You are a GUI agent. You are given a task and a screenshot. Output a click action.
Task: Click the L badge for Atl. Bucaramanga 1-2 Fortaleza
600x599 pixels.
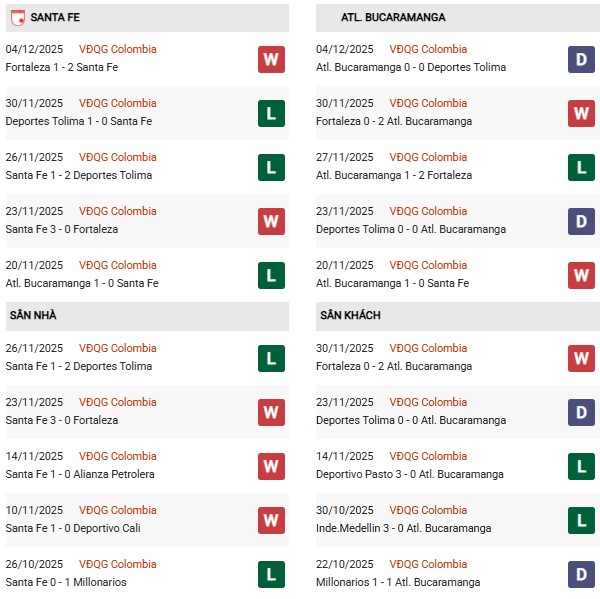coord(581,167)
